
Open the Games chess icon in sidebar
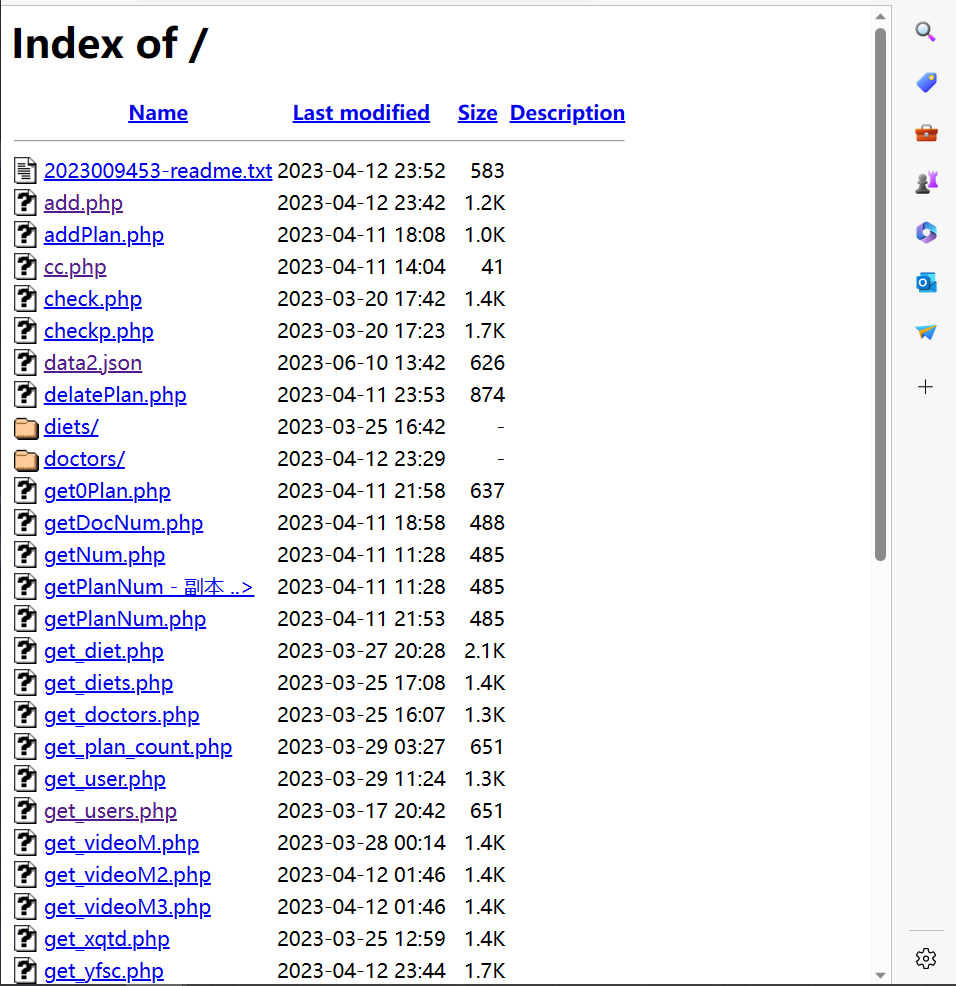926,182
